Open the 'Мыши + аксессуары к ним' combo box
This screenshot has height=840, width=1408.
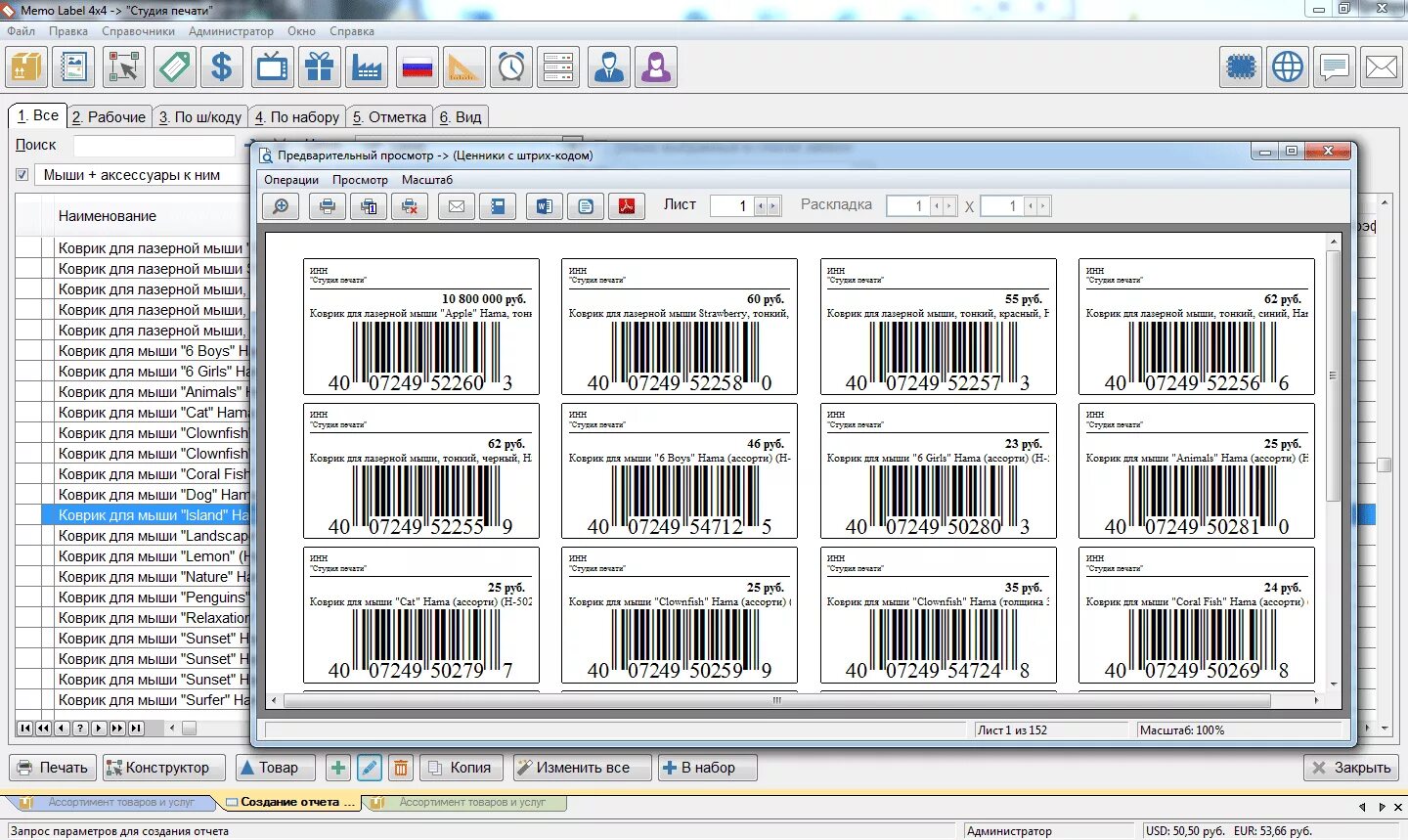coord(142,175)
